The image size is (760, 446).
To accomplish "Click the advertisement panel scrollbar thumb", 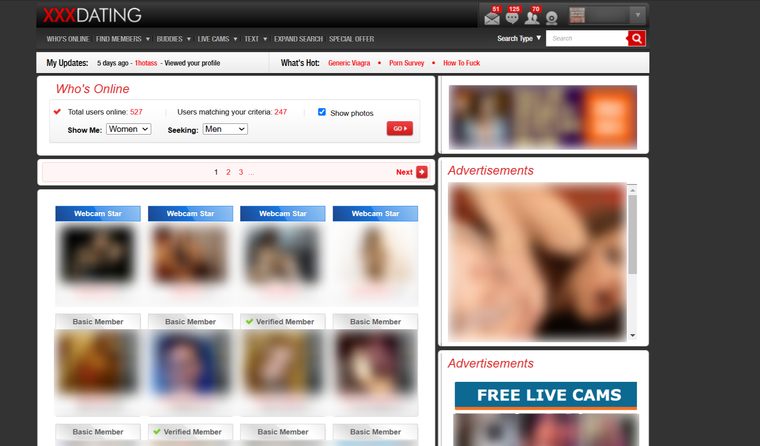I will coord(632,235).
